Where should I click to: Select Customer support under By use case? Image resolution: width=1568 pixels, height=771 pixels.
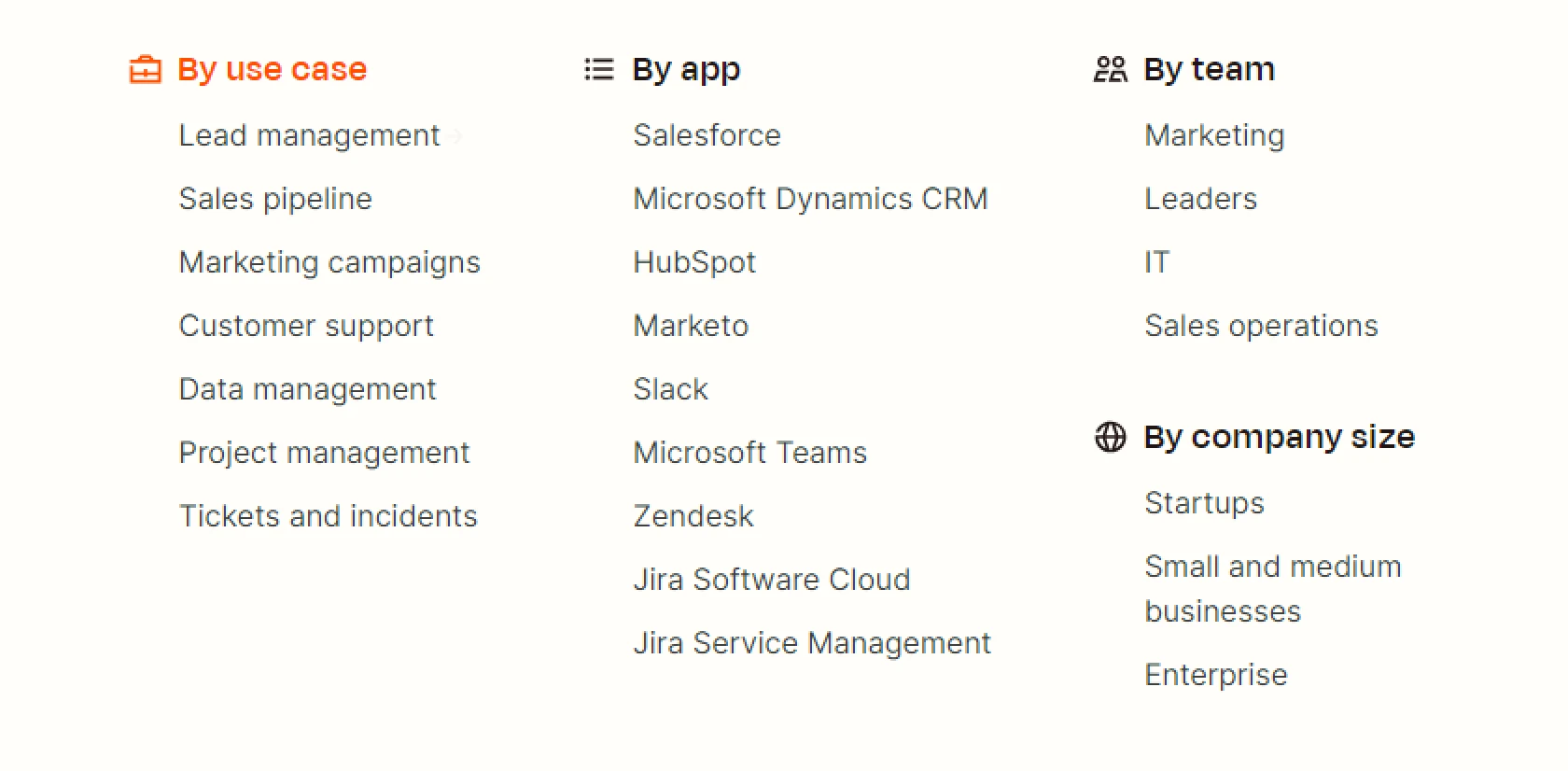coord(306,326)
